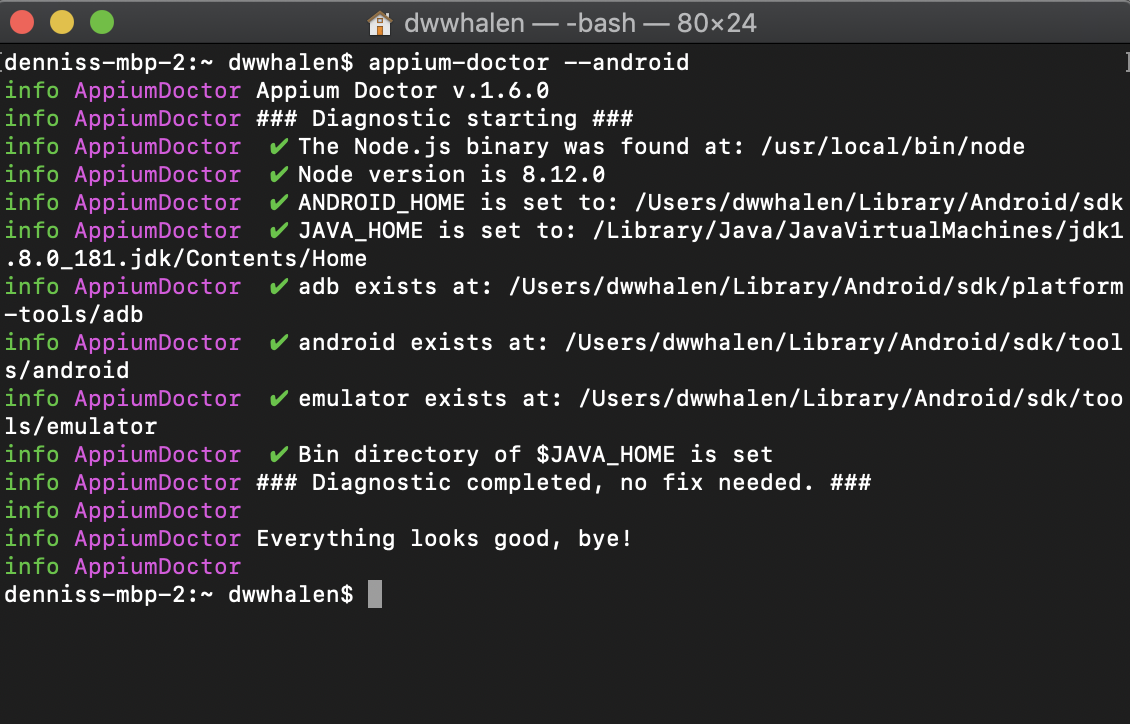The width and height of the screenshot is (1130, 724).
Task: Click the checkmark beside JAVA_HOME is set
Action: (279, 231)
